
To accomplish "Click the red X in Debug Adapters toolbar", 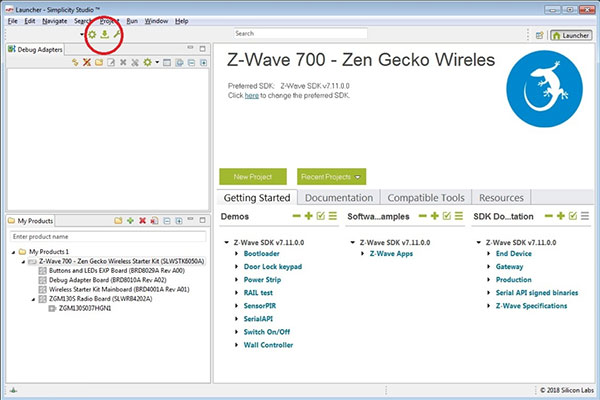I will (87, 62).
